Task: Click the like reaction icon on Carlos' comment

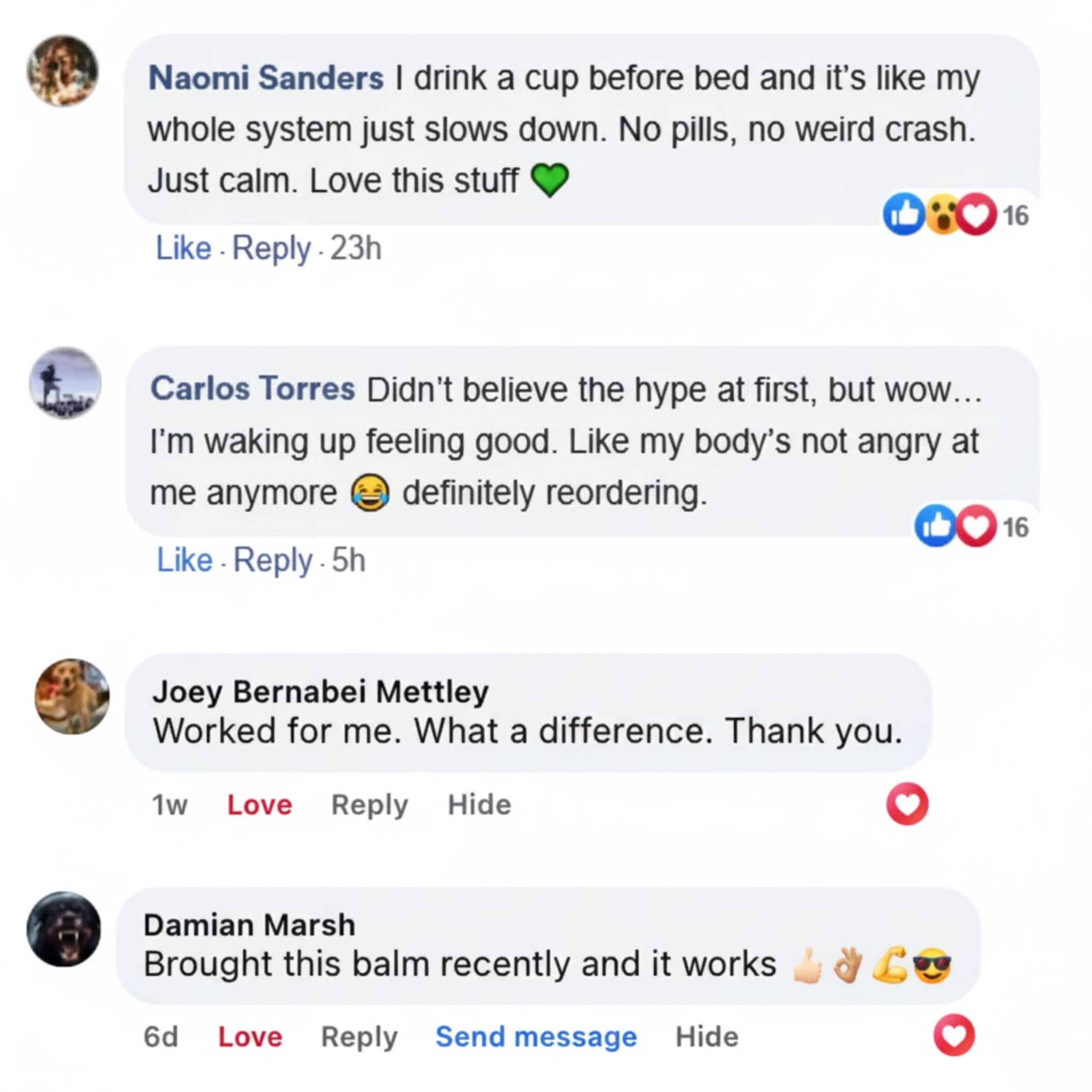Action: coord(935,527)
